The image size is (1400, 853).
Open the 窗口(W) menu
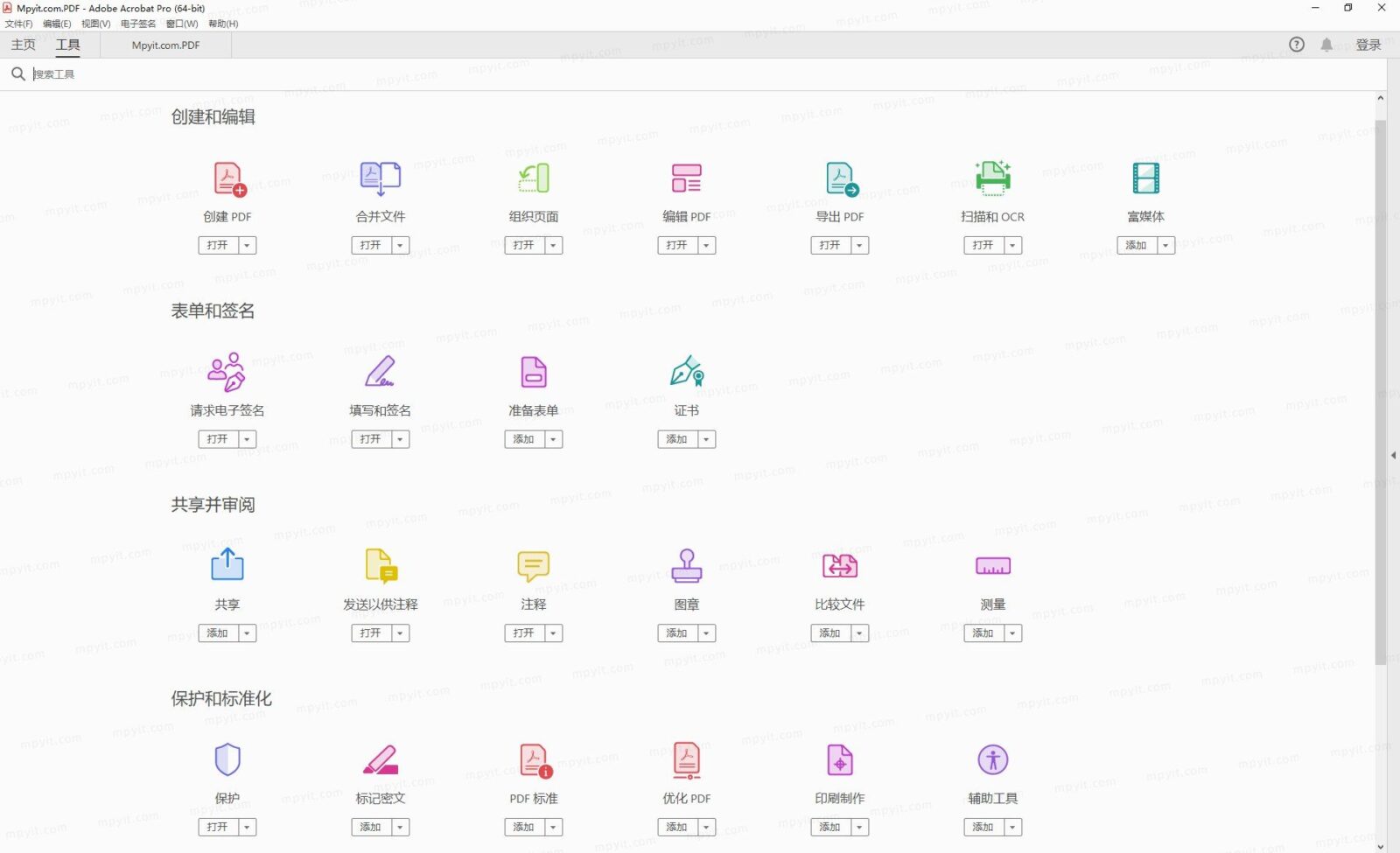(182, 24)
